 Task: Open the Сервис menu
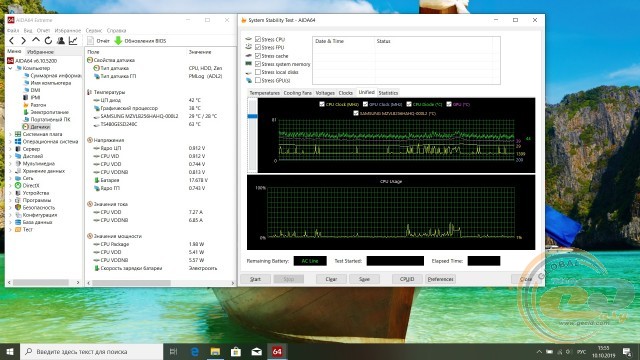[x=94, y=31]
